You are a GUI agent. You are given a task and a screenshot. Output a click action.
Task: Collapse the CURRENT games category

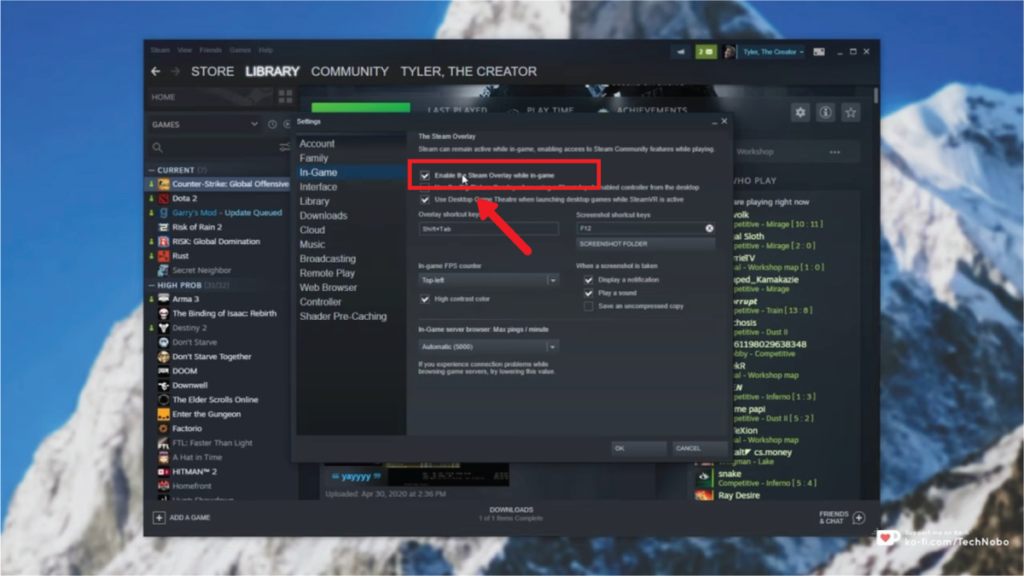(x=152, y=170)
